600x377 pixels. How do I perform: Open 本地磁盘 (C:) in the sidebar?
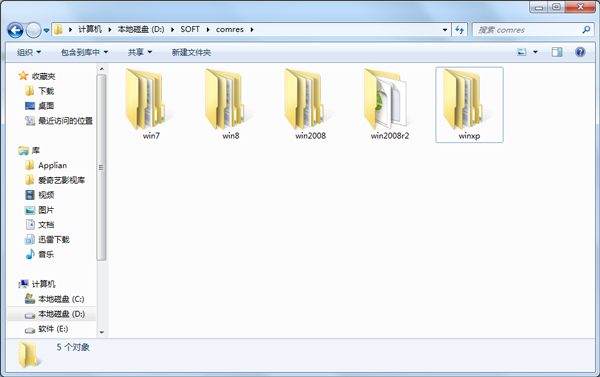(54, 299)
